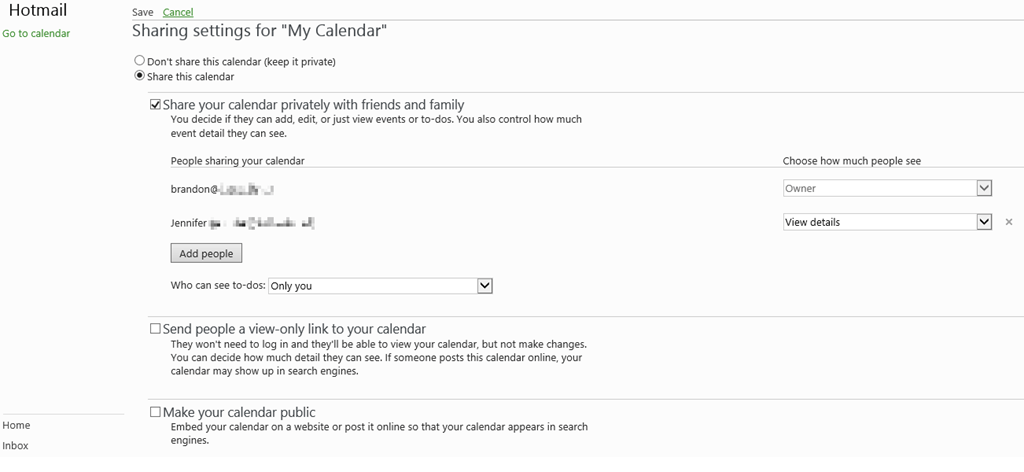
Task: Check 'Make your calendar public' option
Action: click(155, 412)
